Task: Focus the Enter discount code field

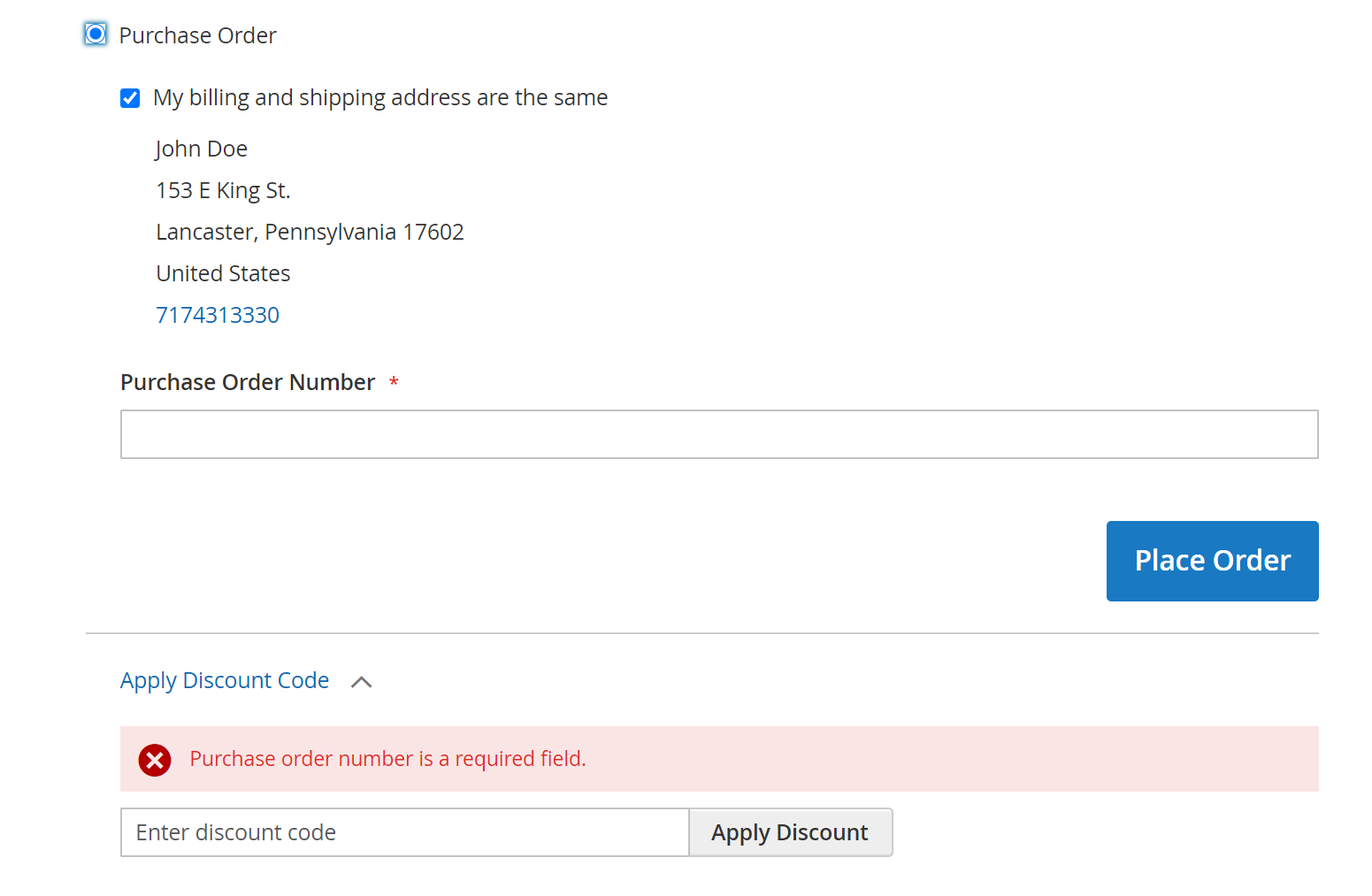Action: click(x=404, y=832)
